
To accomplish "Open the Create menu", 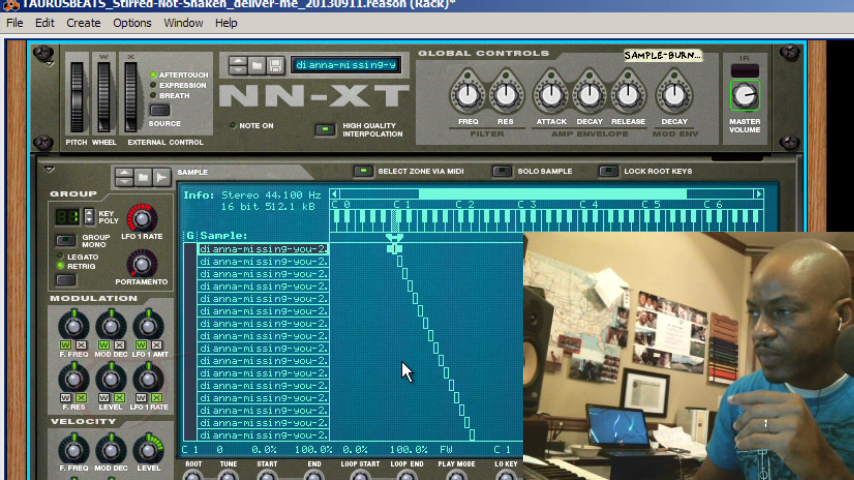I will [x=83, y=23].
